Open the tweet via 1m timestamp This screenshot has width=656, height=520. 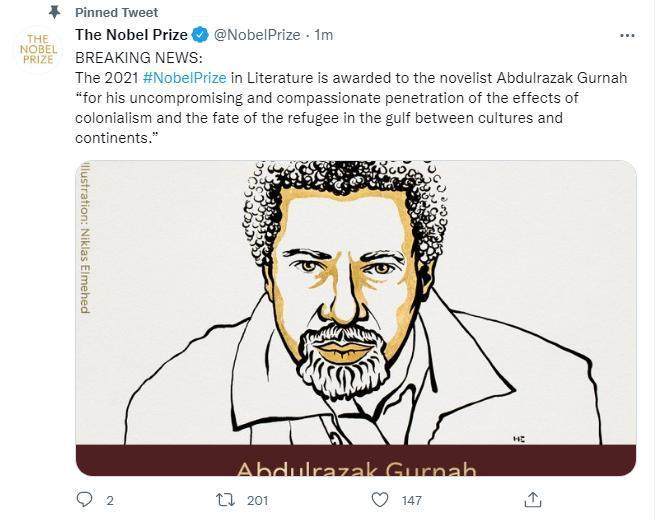[x=324, y=35]
